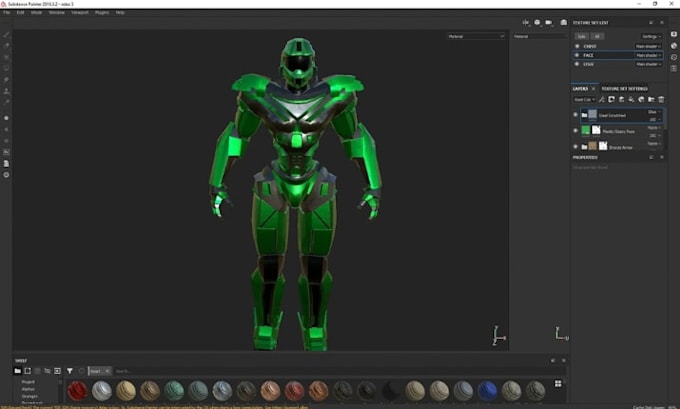Hide the Plastic Glossy Pure layer

tap(575, 131)
